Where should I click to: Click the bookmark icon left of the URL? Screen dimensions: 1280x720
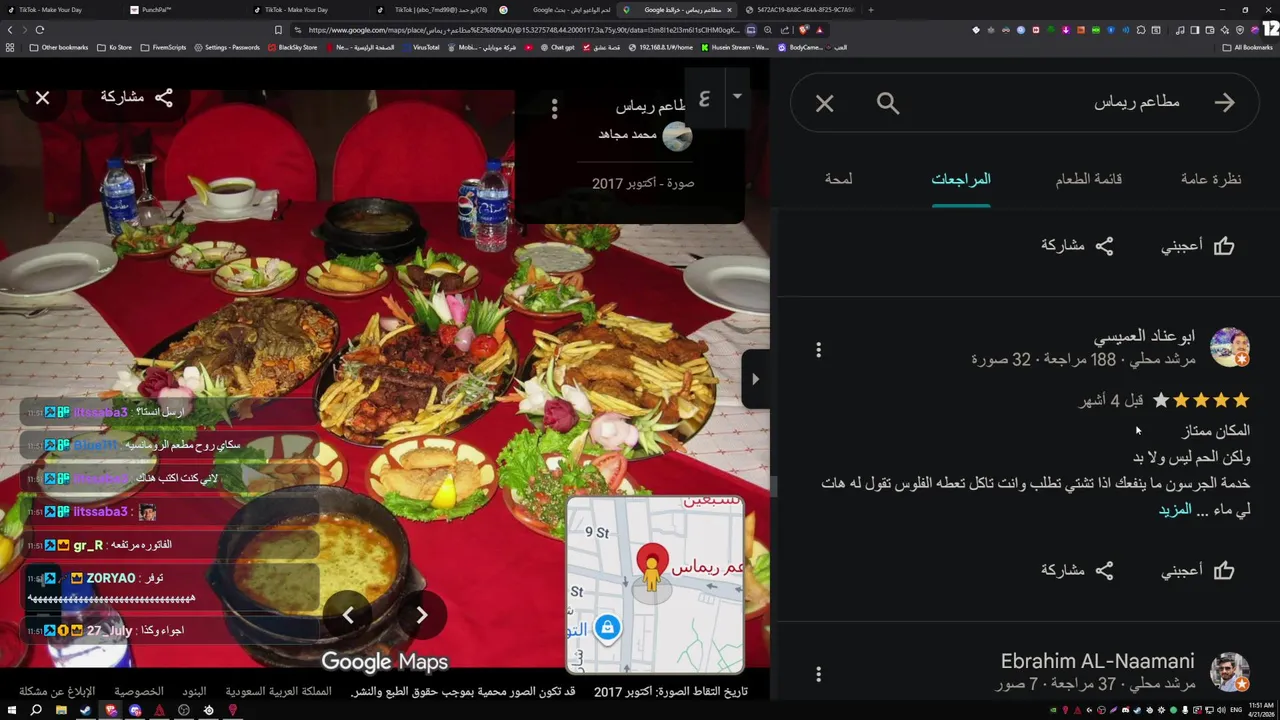(x=278, y=30)
